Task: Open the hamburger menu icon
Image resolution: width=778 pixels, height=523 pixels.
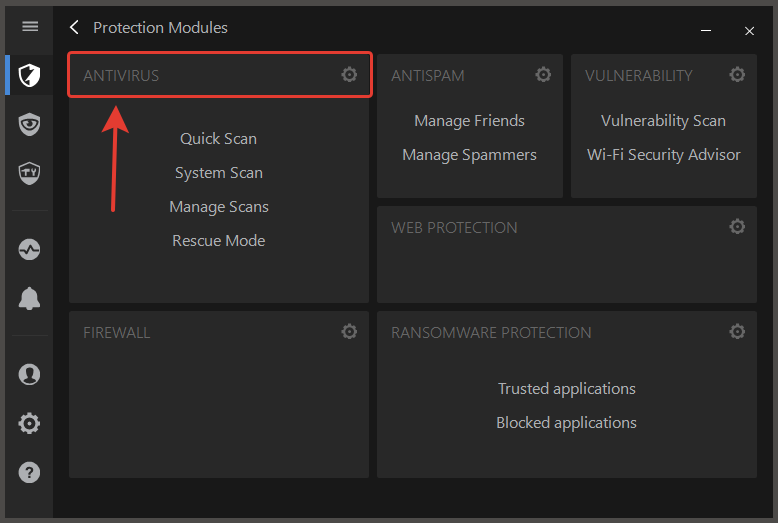Action: coord(30,26)
